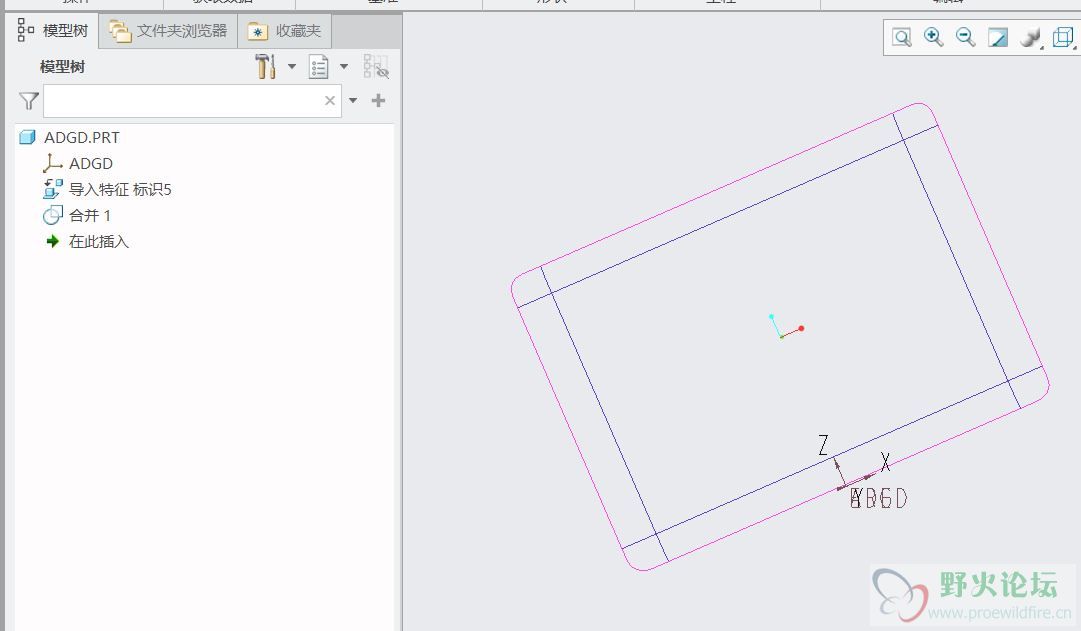Click the filter funnel icon

pos(28,101)
